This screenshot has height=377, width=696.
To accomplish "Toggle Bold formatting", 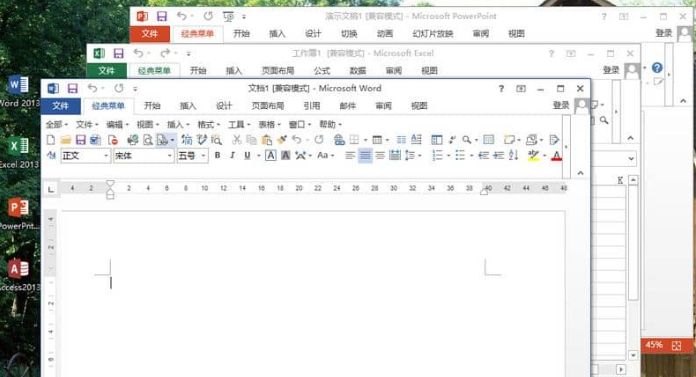I will pos(218,155).
